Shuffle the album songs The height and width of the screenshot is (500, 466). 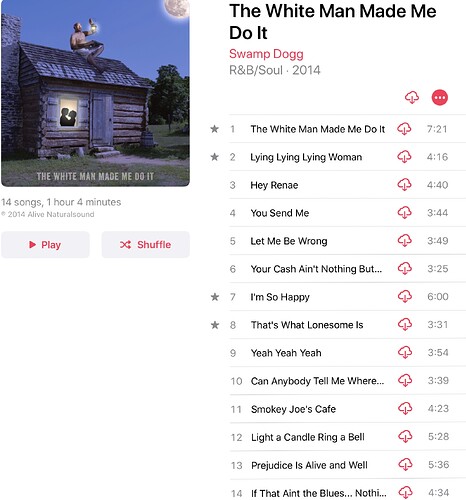pos(146,245)
